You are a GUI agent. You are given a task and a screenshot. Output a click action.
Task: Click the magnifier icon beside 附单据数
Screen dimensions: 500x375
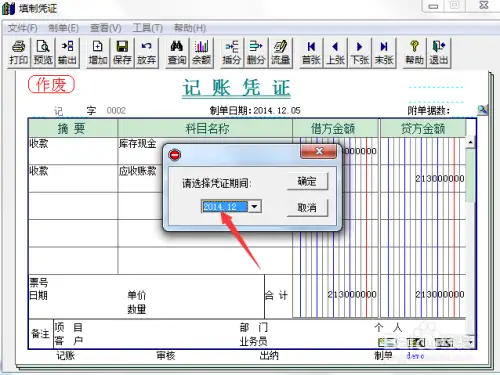tap(482, 110)
